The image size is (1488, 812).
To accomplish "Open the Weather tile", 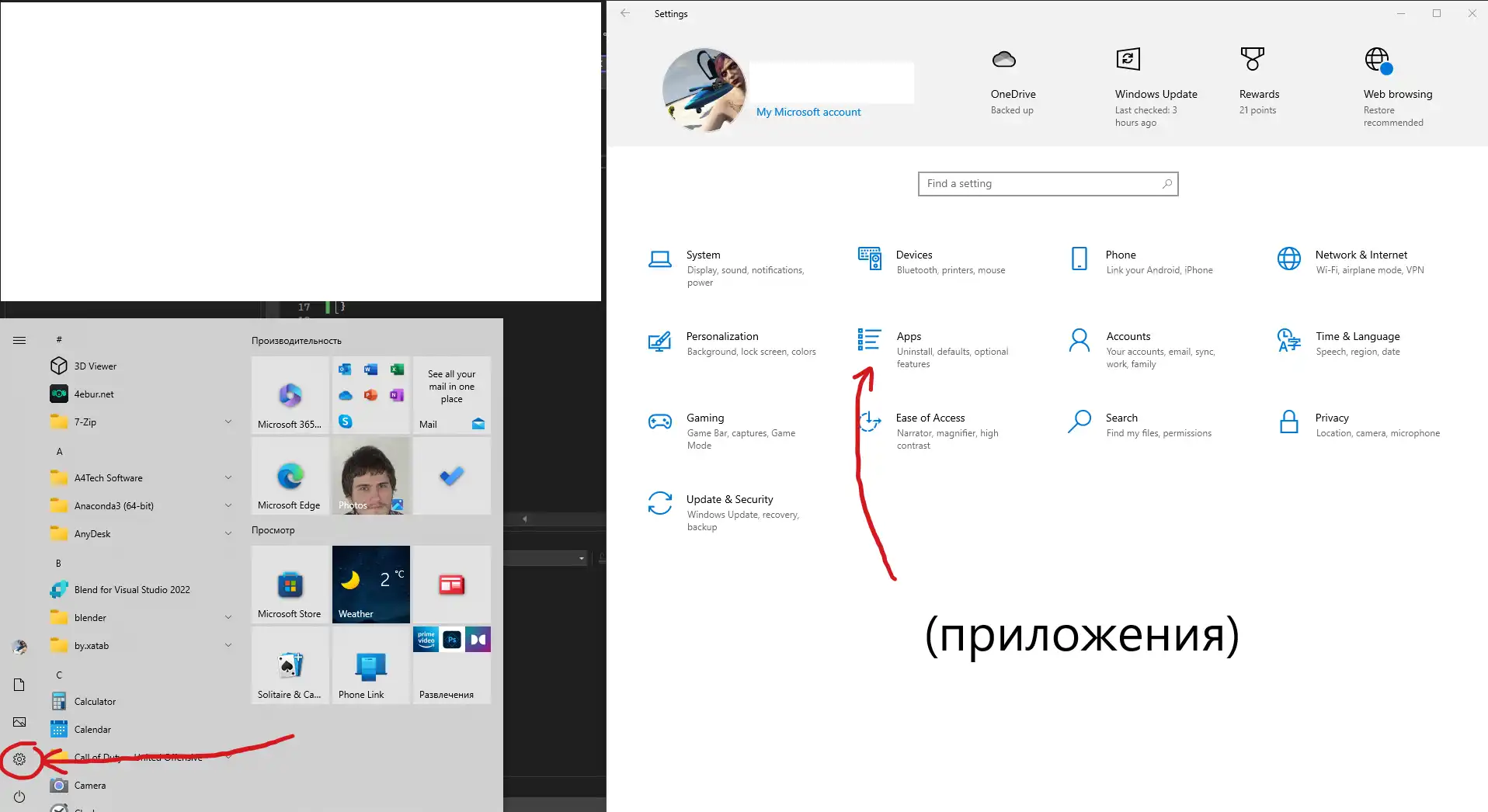I will (371, 585).
